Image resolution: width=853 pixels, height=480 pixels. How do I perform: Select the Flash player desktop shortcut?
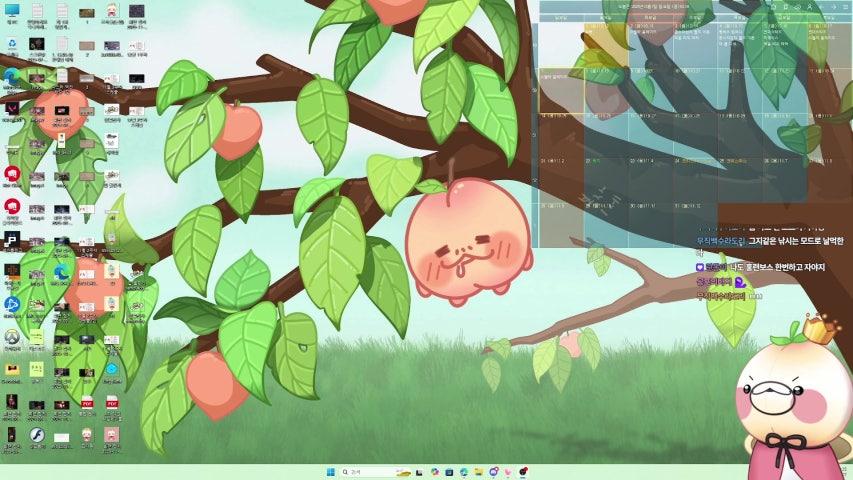pyautogui.click(x=37, y=437)
